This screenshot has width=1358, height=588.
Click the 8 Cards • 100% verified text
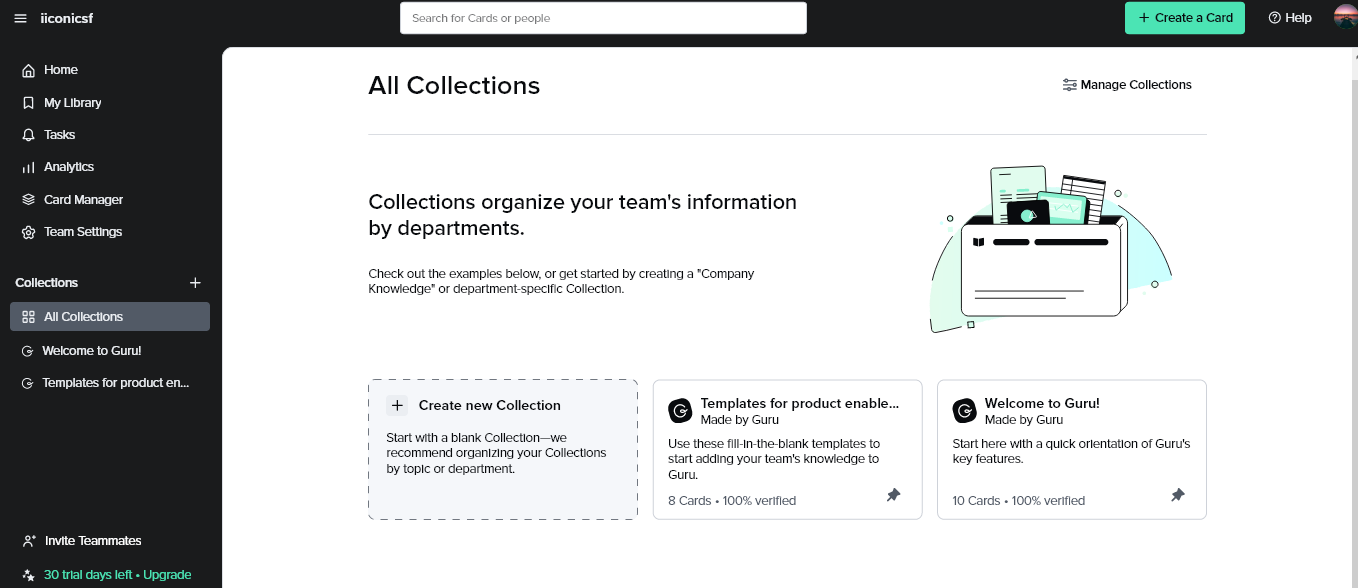pyautogui.click(x=732, y=501)
